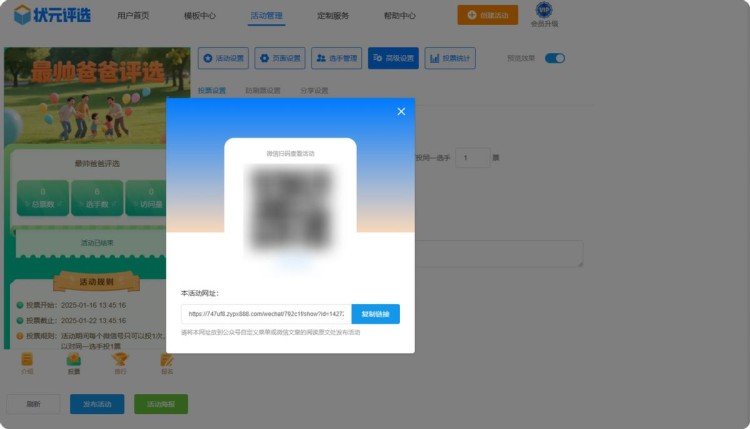The height and width of the screenshot is (429, 750).
Task: Open 选手管理 toolbar button
Action: point(336,58)
